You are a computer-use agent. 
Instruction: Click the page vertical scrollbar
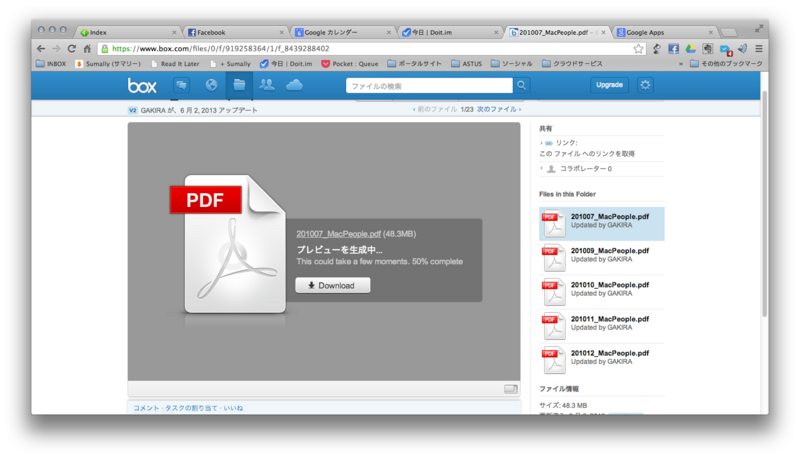[x=764, y=204]
